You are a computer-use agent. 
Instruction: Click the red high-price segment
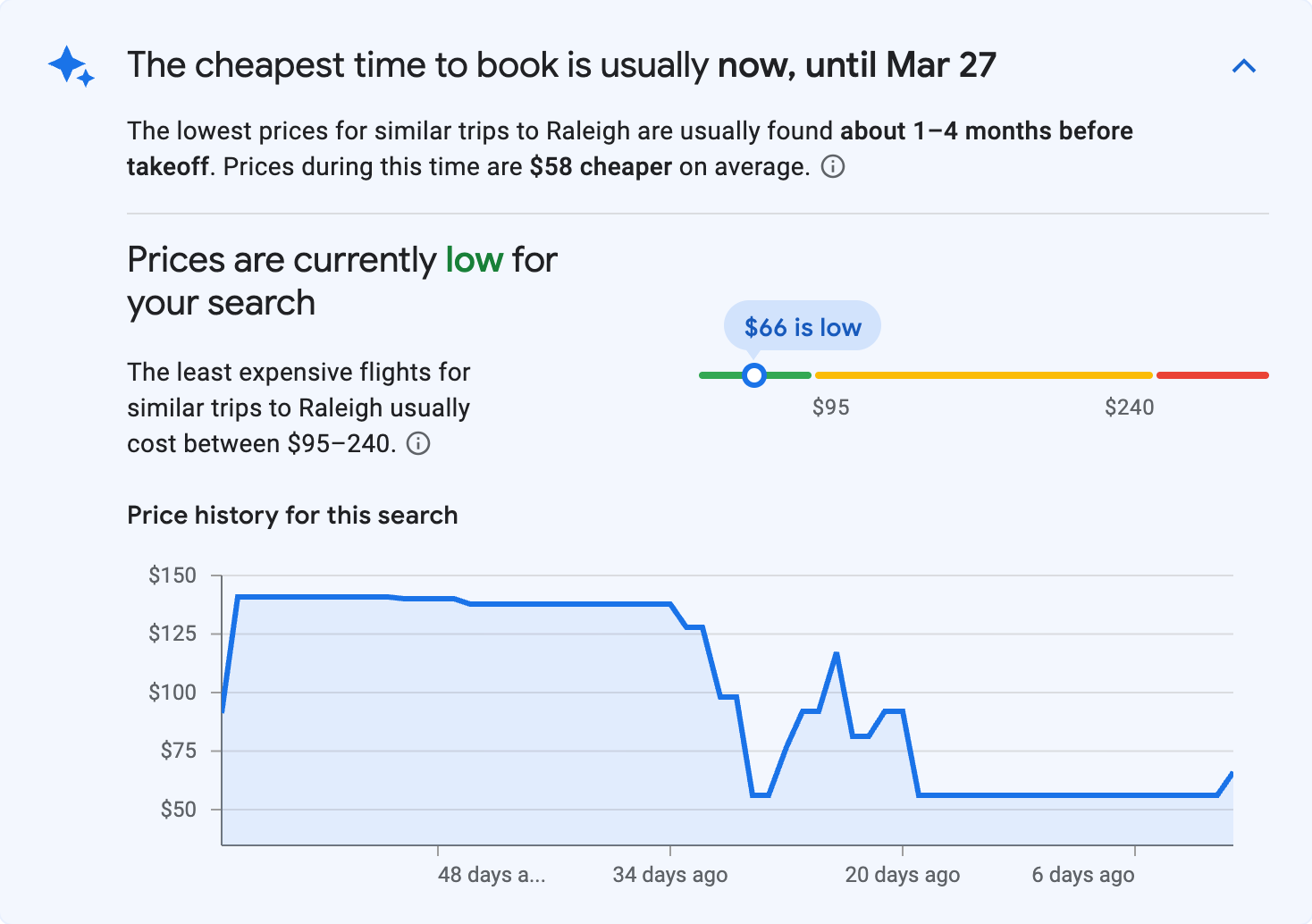(x=1212, y=374)
